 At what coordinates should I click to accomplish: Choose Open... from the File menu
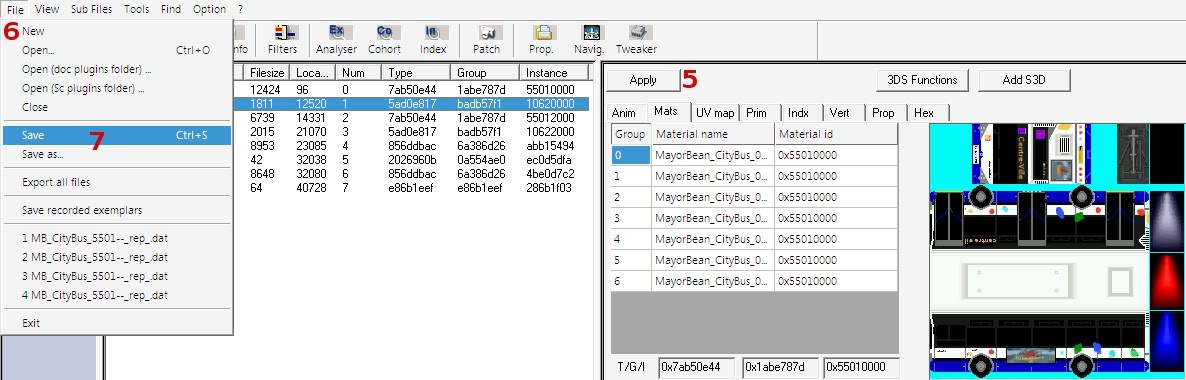click(117, 51)
